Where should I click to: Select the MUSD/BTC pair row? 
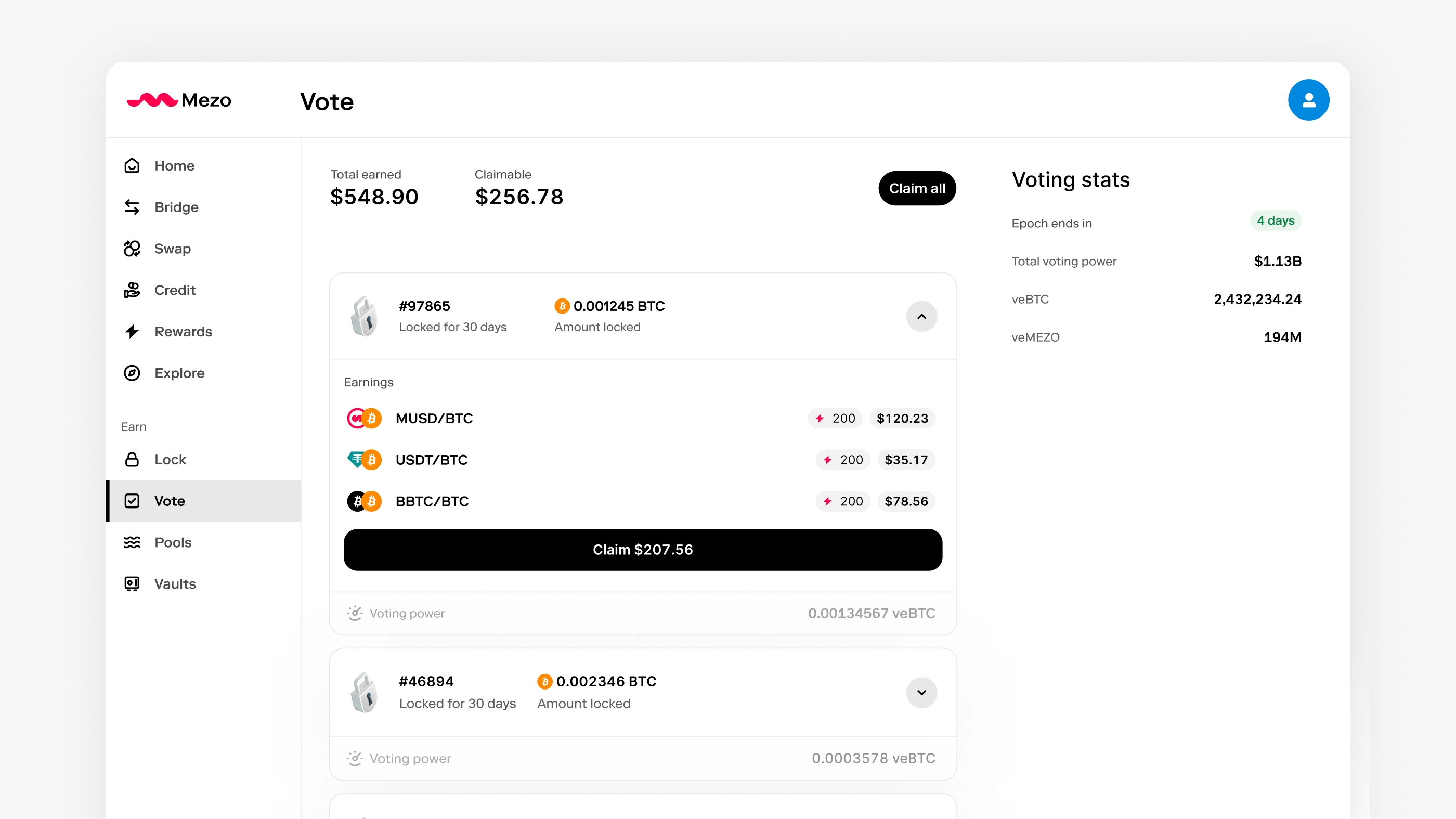click(x=434, y=418)
